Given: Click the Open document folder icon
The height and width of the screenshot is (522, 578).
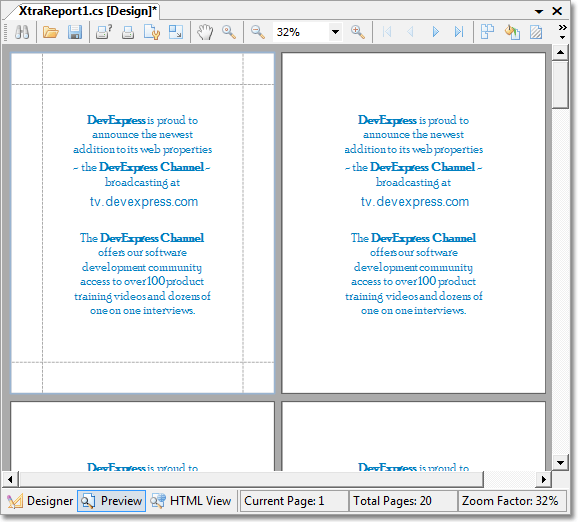Looking at the screenshot, I should [x=51, y=32].
